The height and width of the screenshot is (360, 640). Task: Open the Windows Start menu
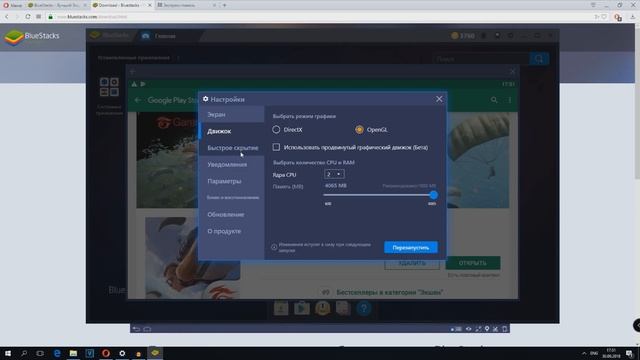pos(8,353)
